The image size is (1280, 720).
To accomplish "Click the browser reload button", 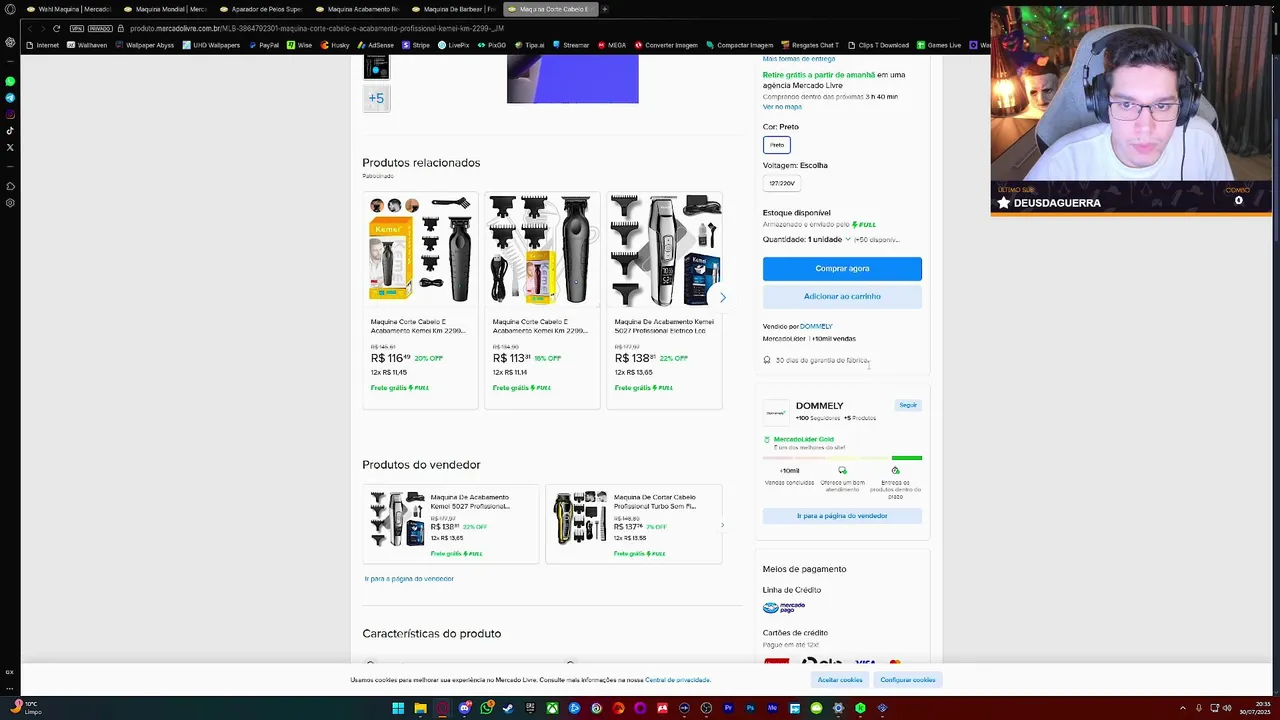I will 56,29.
